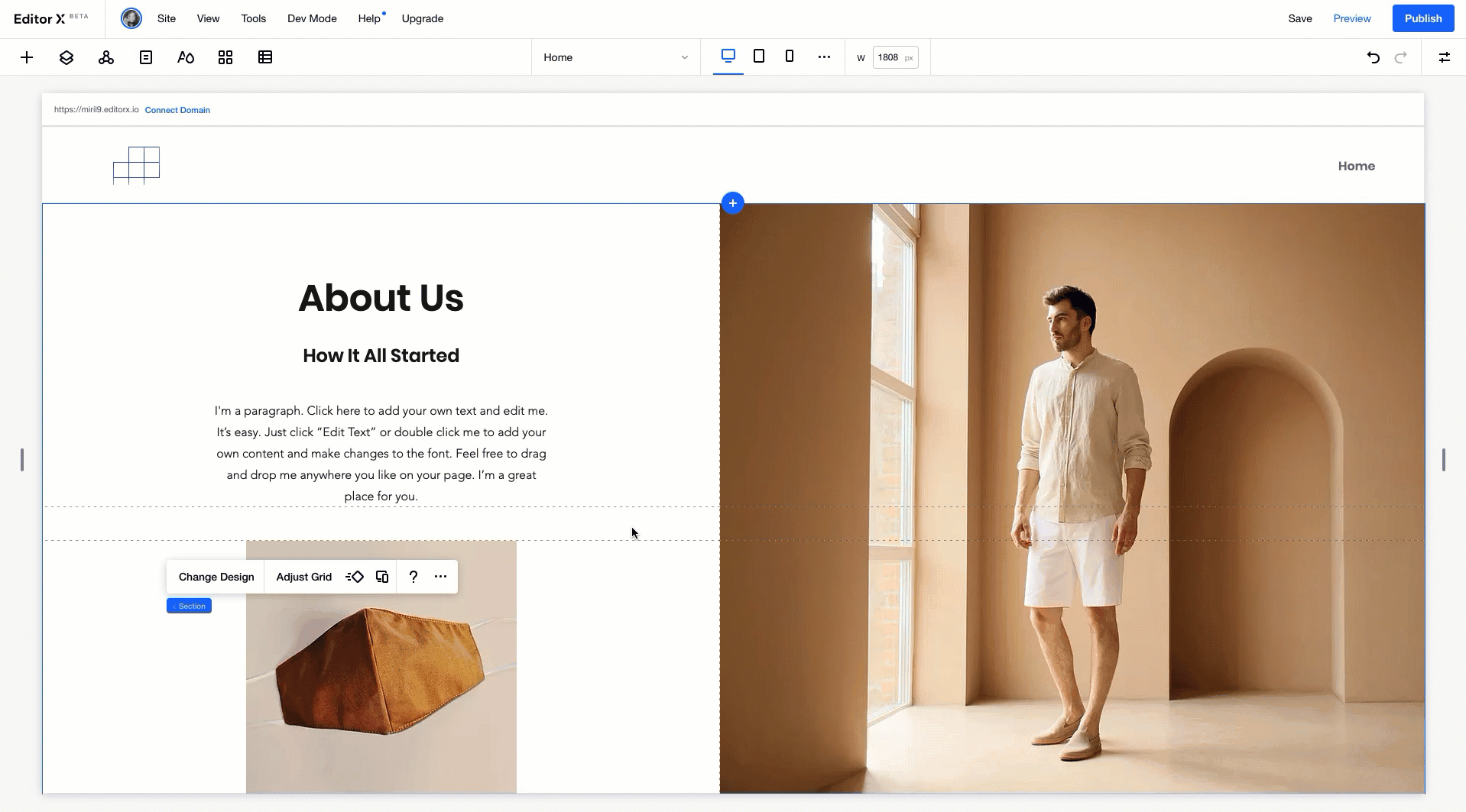1466x812 pixels.
Task: Click the blue Section label tag
Action: pos(189,606)
